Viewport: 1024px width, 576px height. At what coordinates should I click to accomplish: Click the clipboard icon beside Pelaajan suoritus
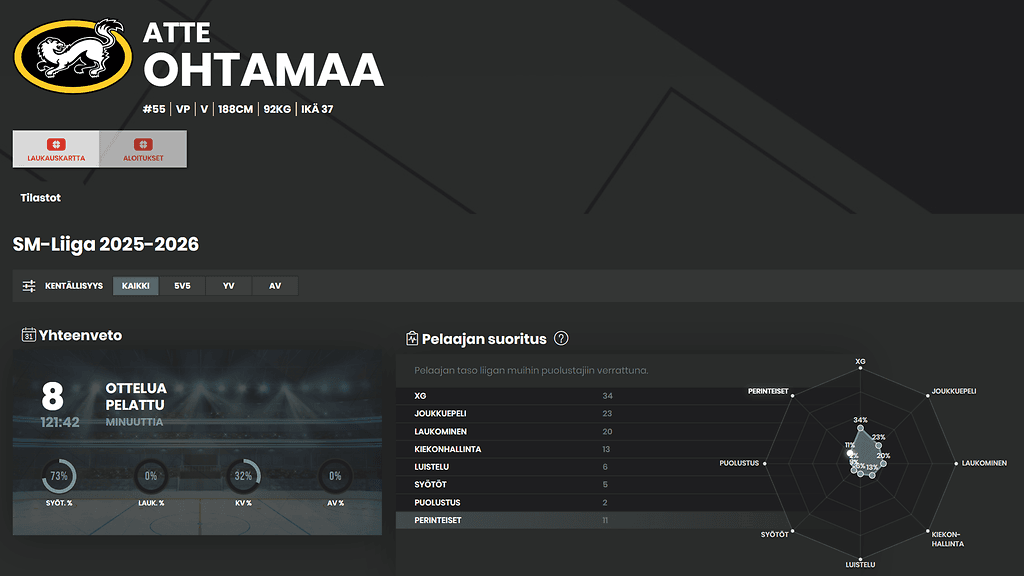[x=412, y=338]
